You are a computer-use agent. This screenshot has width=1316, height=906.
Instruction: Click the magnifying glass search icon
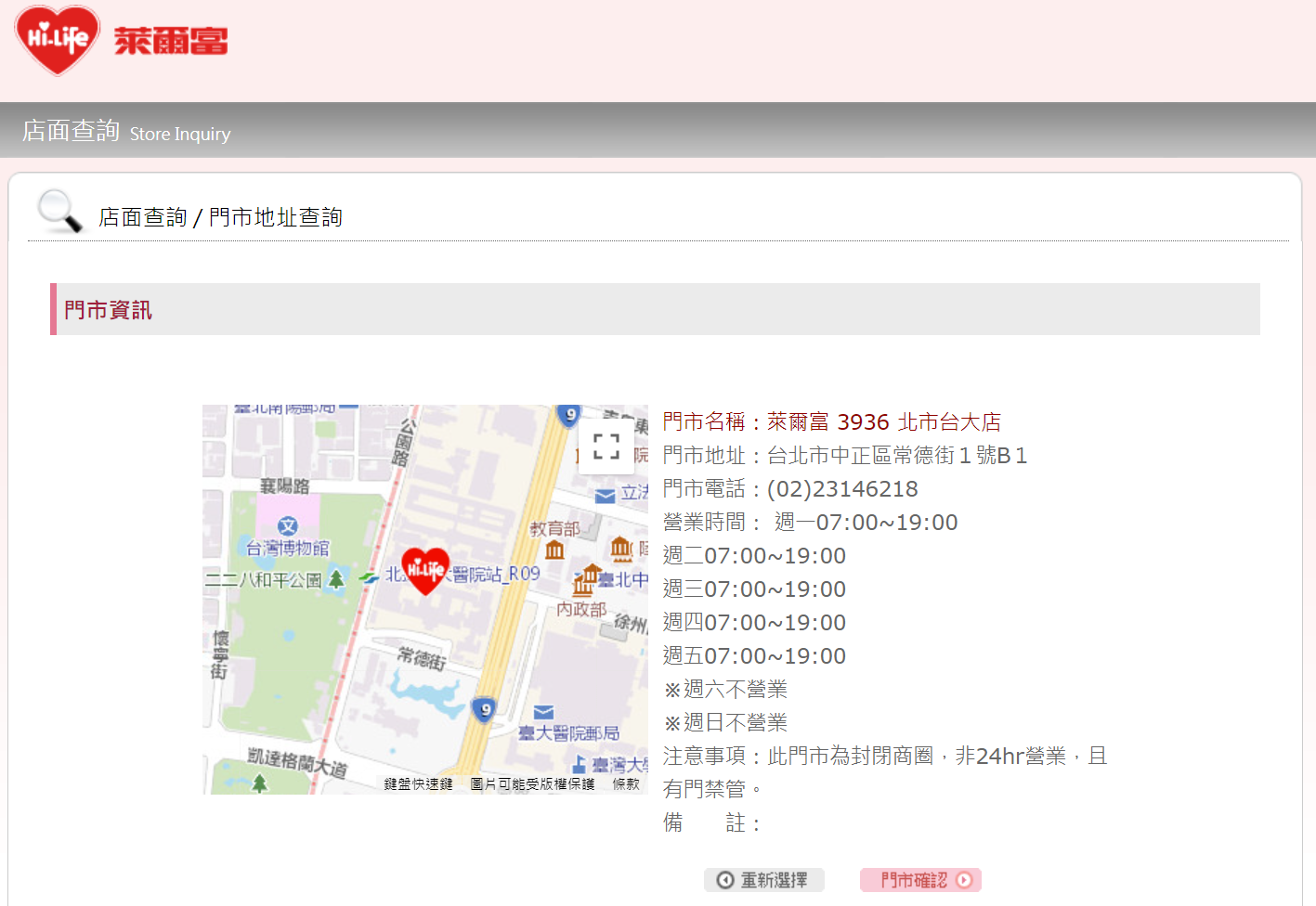[60, 211]
